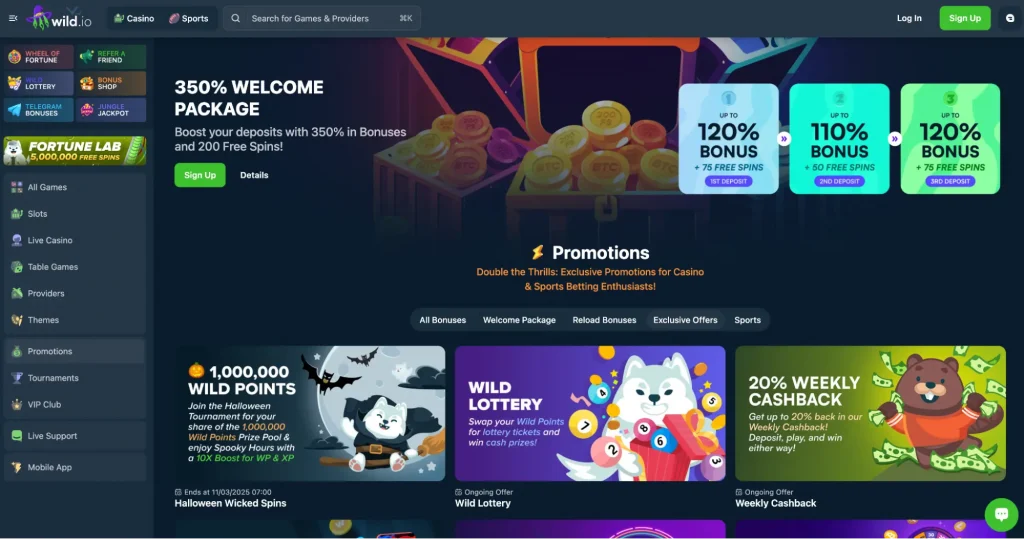Open the Wheel of Fortune tile
Viewport: 1024px width, 539px height.
39,57
